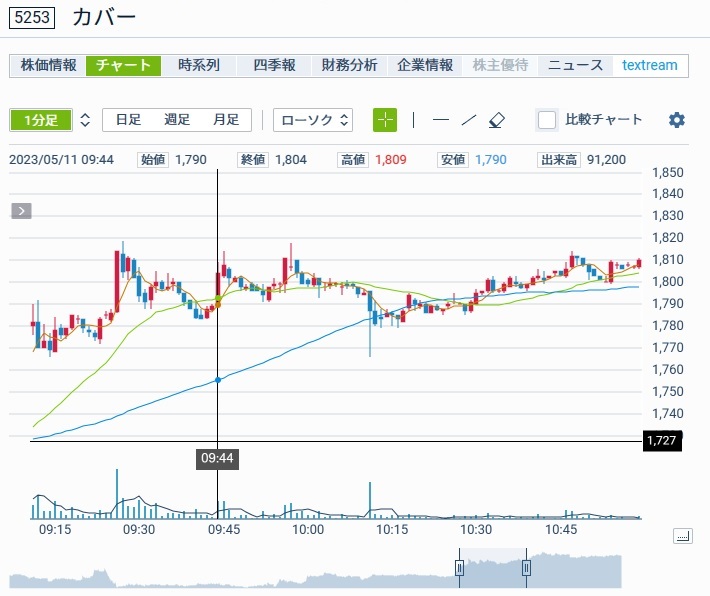Go to the ニュース tab
Screen dimensions: 710x596
tap(575, 65)
